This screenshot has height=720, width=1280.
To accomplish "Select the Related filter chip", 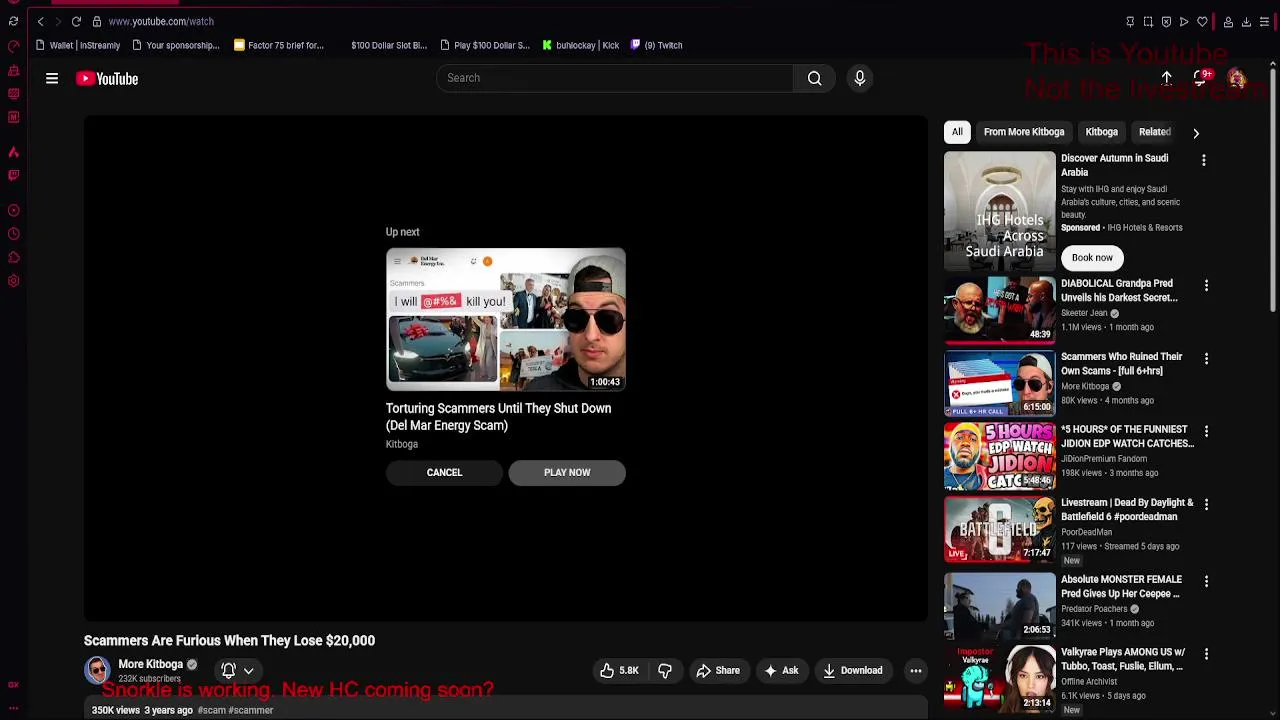I will (x=1154, y=132).
